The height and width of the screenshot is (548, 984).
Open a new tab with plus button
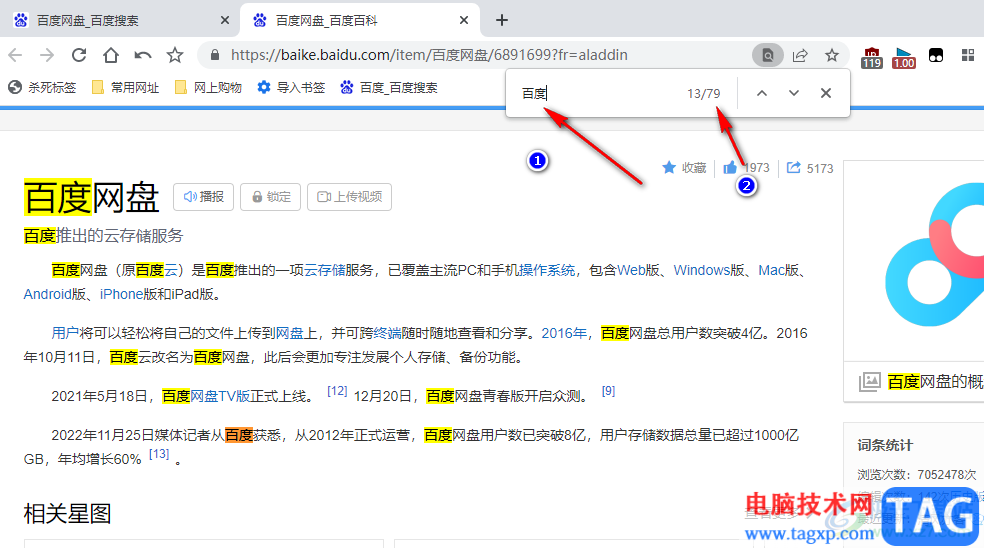pyautogui.click(x=501, y=20)
